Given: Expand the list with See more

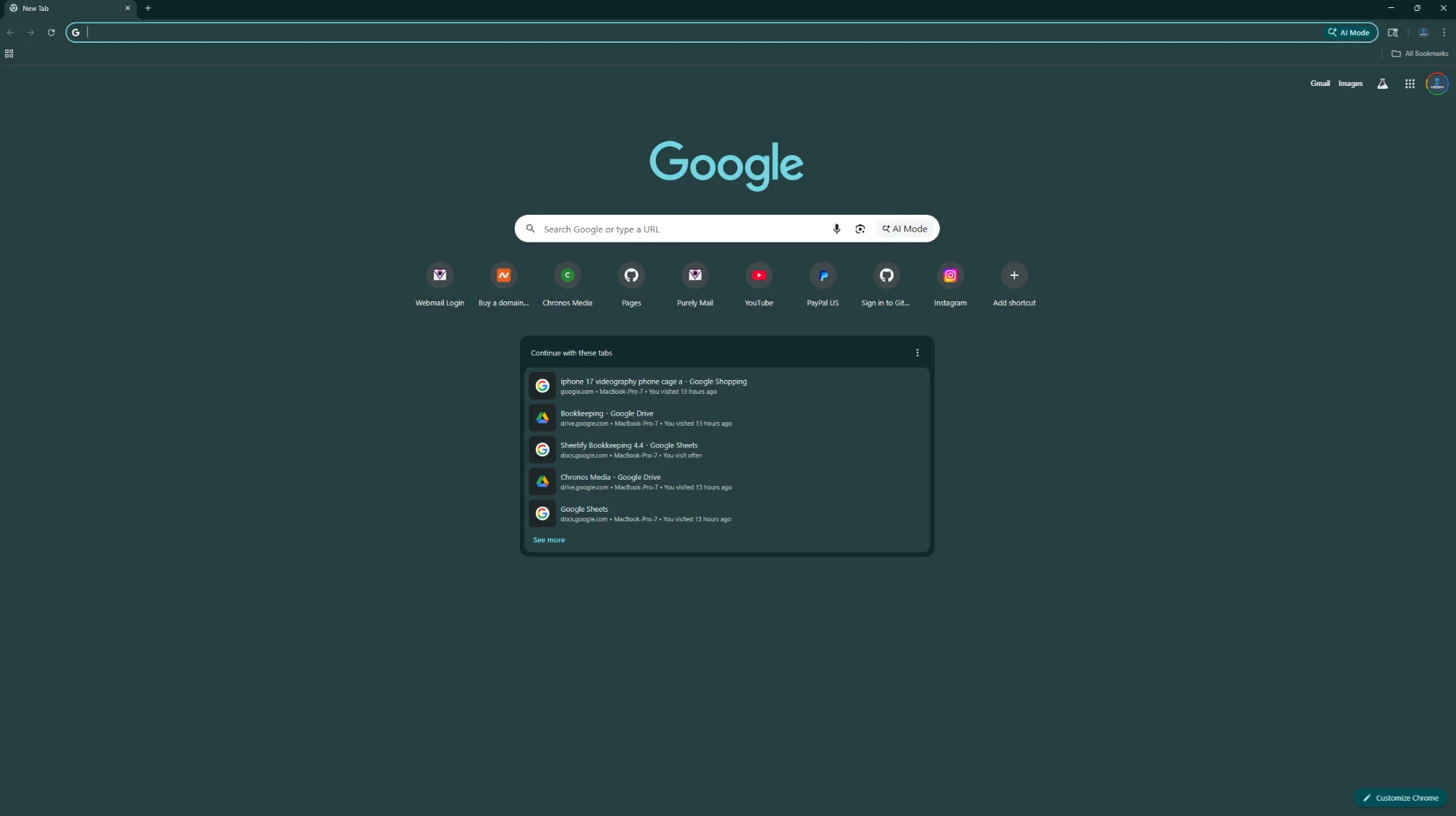Looking at the screenshot, I should [549, 540].
